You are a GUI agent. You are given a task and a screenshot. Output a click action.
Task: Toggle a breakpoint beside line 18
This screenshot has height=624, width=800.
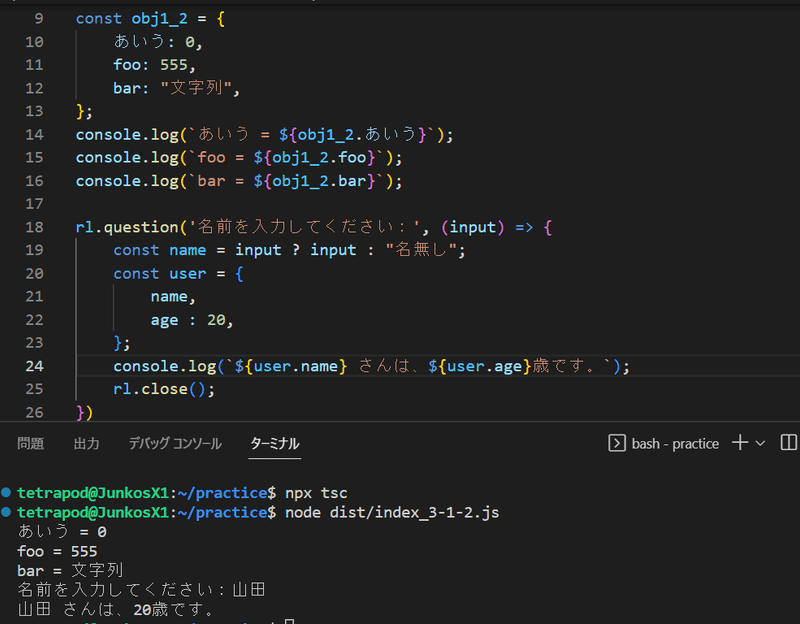click(x=14, y=227)
